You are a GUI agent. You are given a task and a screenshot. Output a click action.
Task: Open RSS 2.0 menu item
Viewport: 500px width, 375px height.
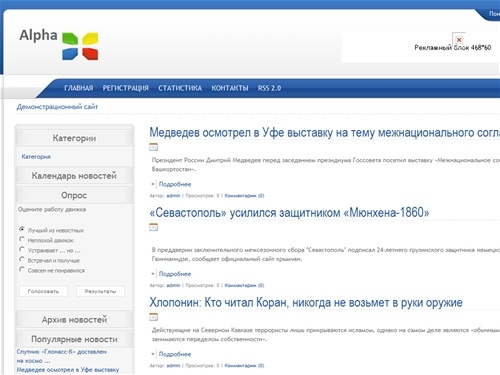coord(269,88)
